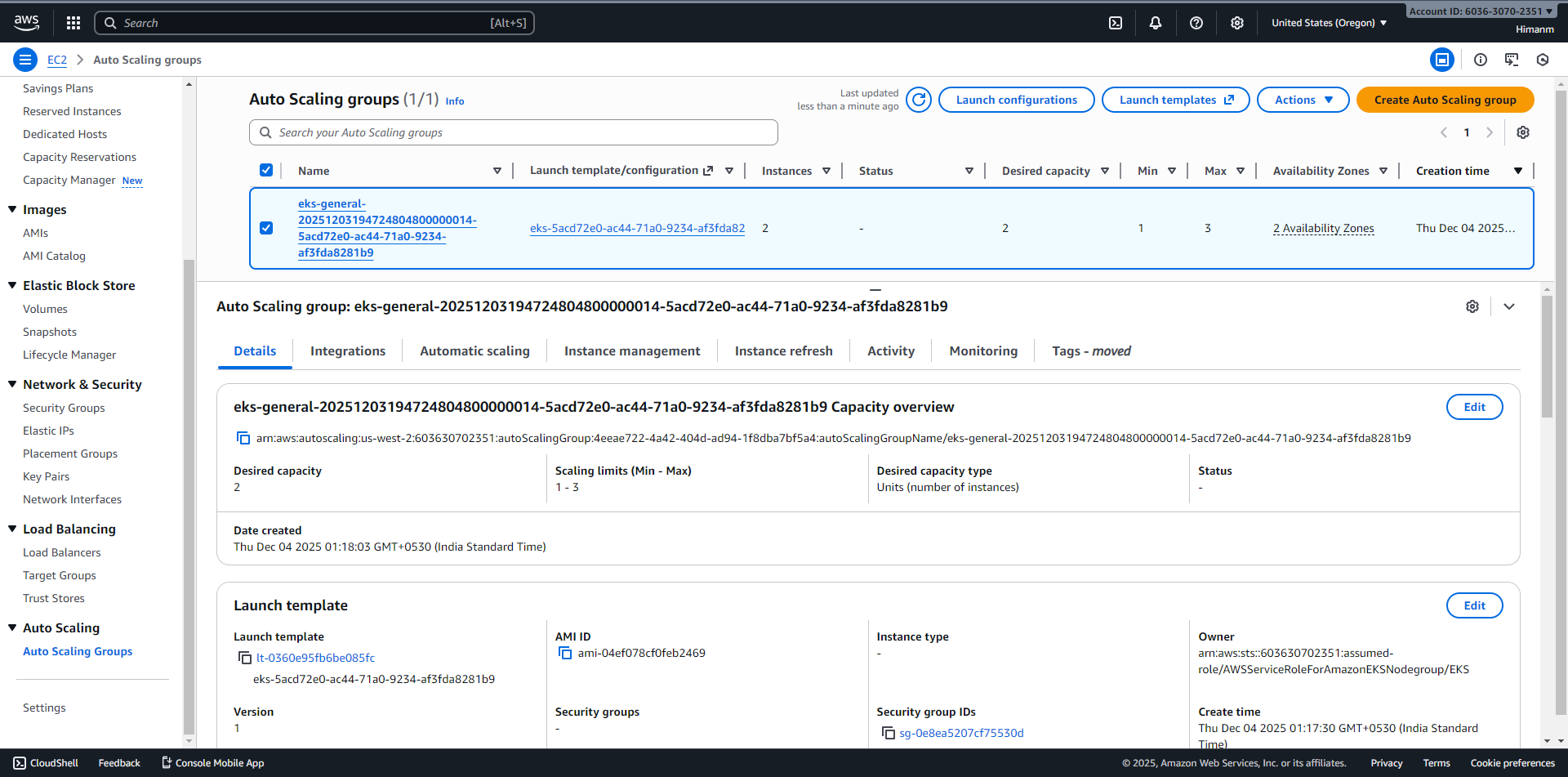The width and height of the screenshot is (1568, 777).
Task: Open the notifications bell
Action: coord(1156,23)
